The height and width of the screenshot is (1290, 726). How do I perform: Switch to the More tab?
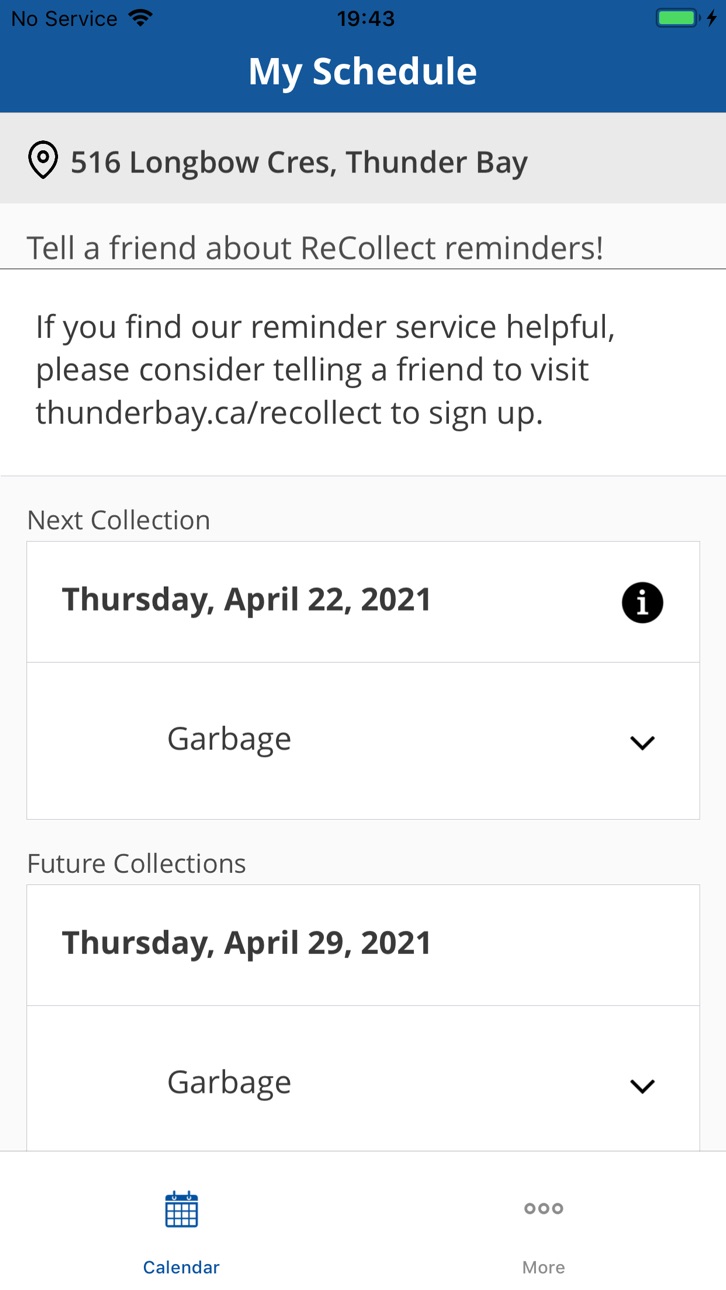tap(544, 1228)
